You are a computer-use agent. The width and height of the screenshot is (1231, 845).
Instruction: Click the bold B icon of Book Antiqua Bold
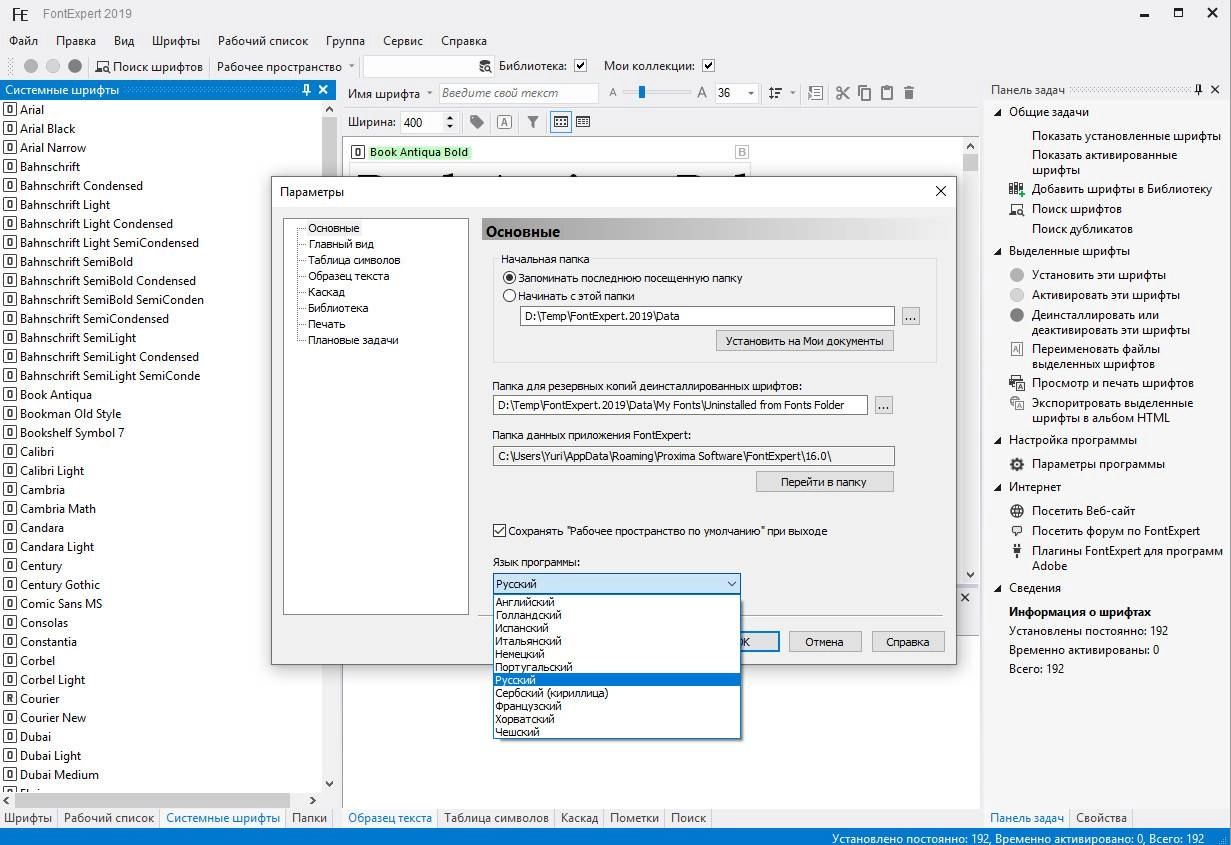741,152
